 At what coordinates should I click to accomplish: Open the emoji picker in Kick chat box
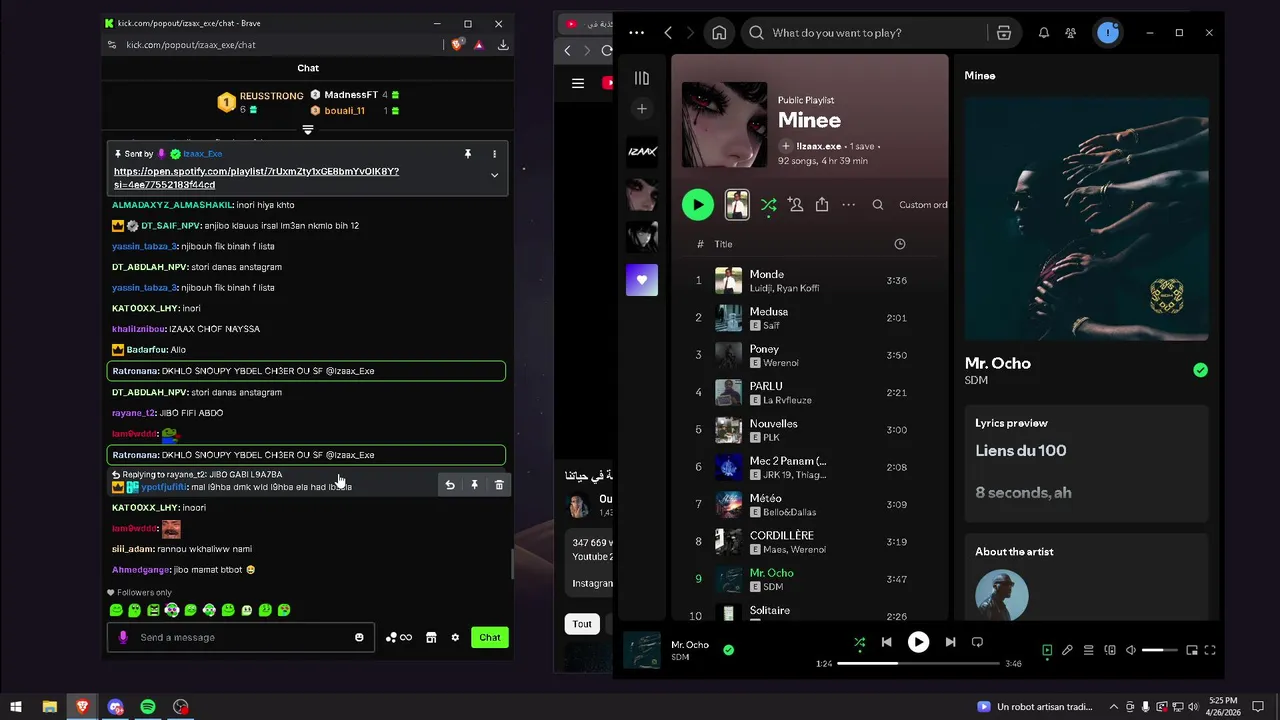[x=359, y=637]
